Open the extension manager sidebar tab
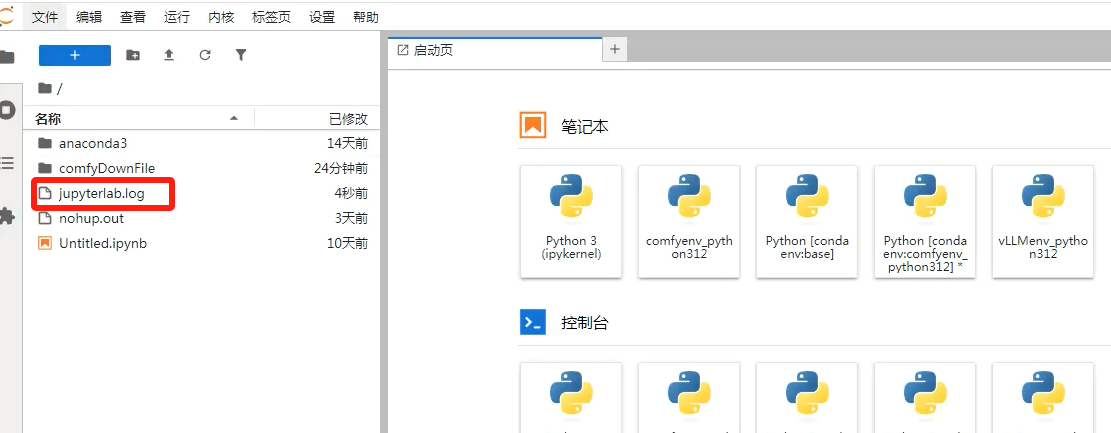 7,216
